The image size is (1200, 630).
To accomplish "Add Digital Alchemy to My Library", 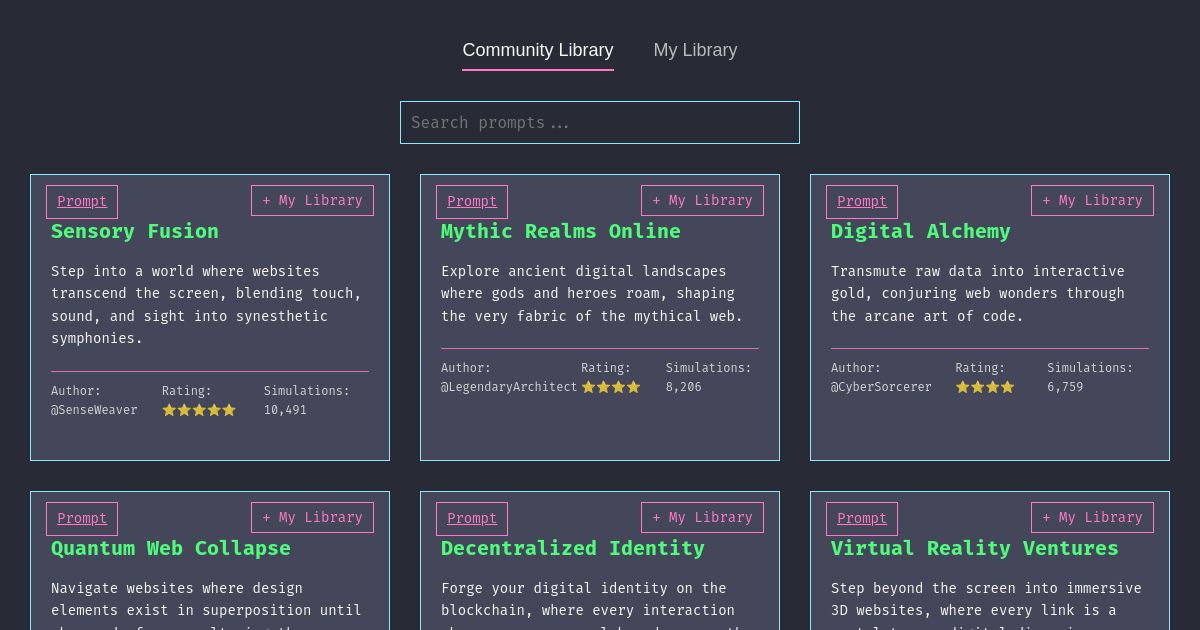I will pos(1092,200).
